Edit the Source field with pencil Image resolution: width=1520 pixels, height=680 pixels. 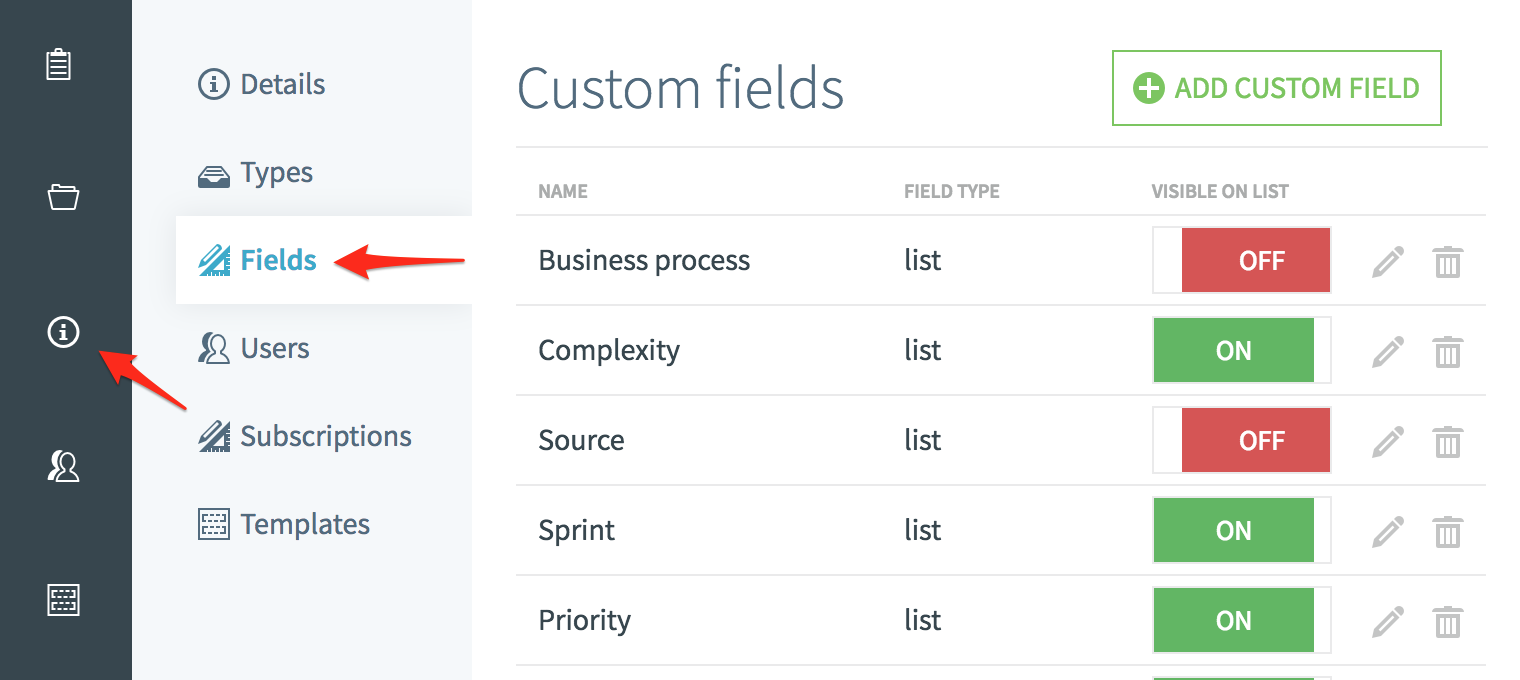coord(1387,442)
